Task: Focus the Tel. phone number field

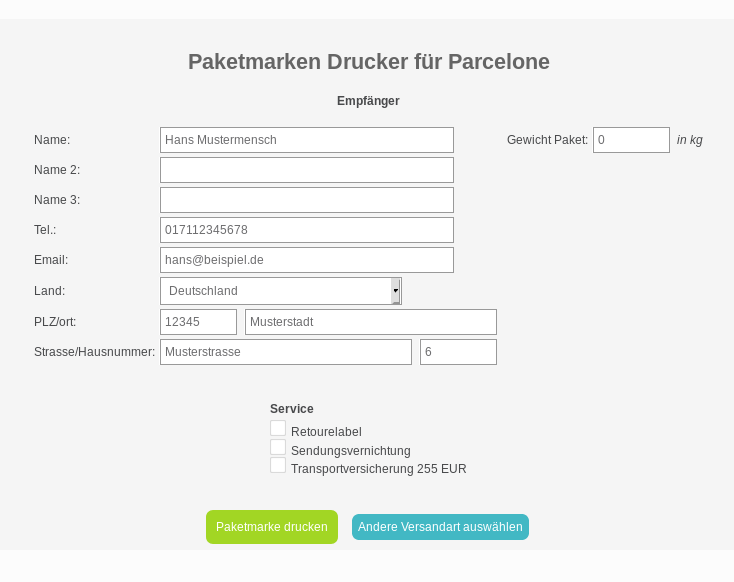Action: 306,230
